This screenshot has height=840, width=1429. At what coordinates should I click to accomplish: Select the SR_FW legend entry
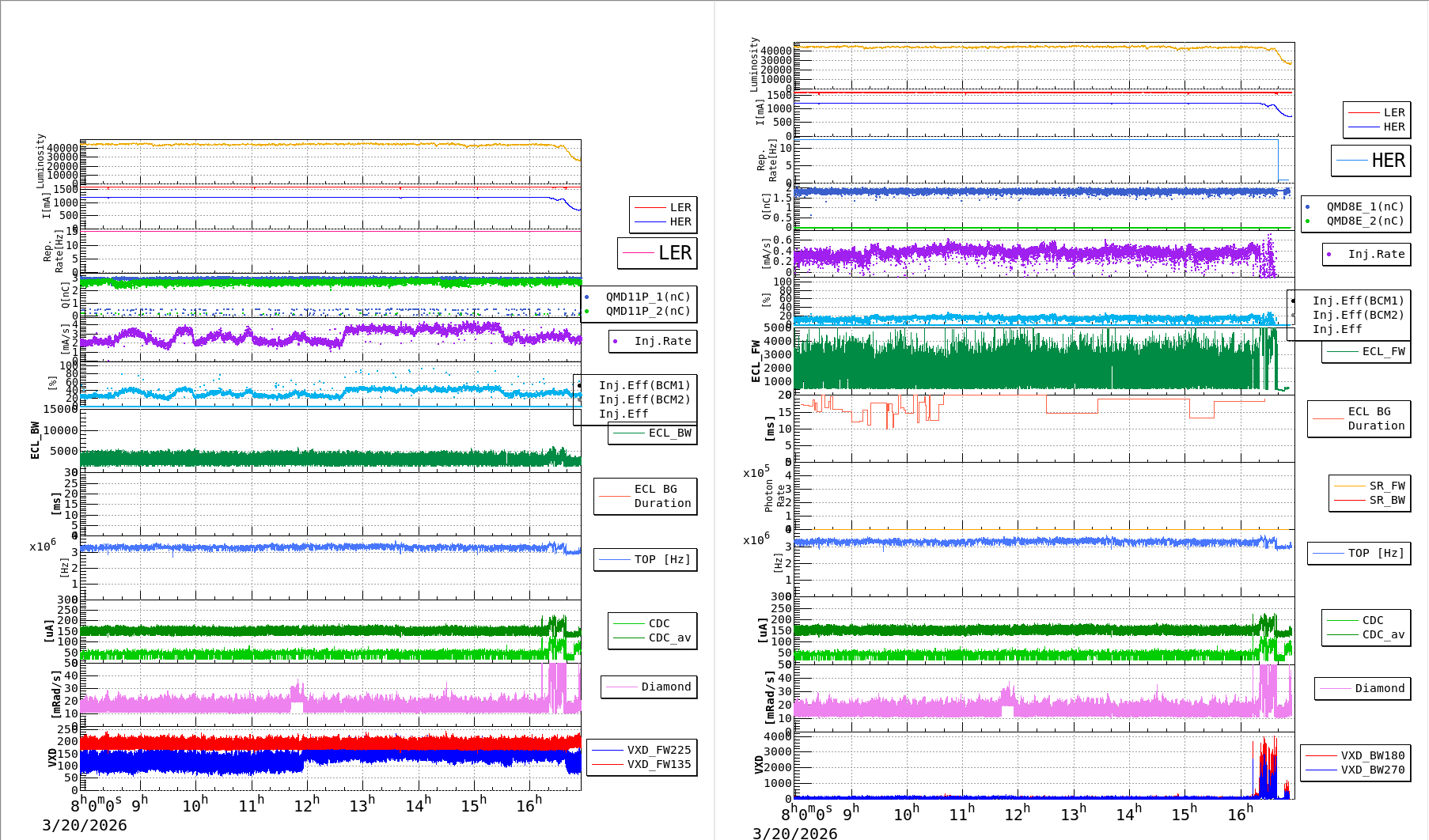click(x=1386, y=486)
